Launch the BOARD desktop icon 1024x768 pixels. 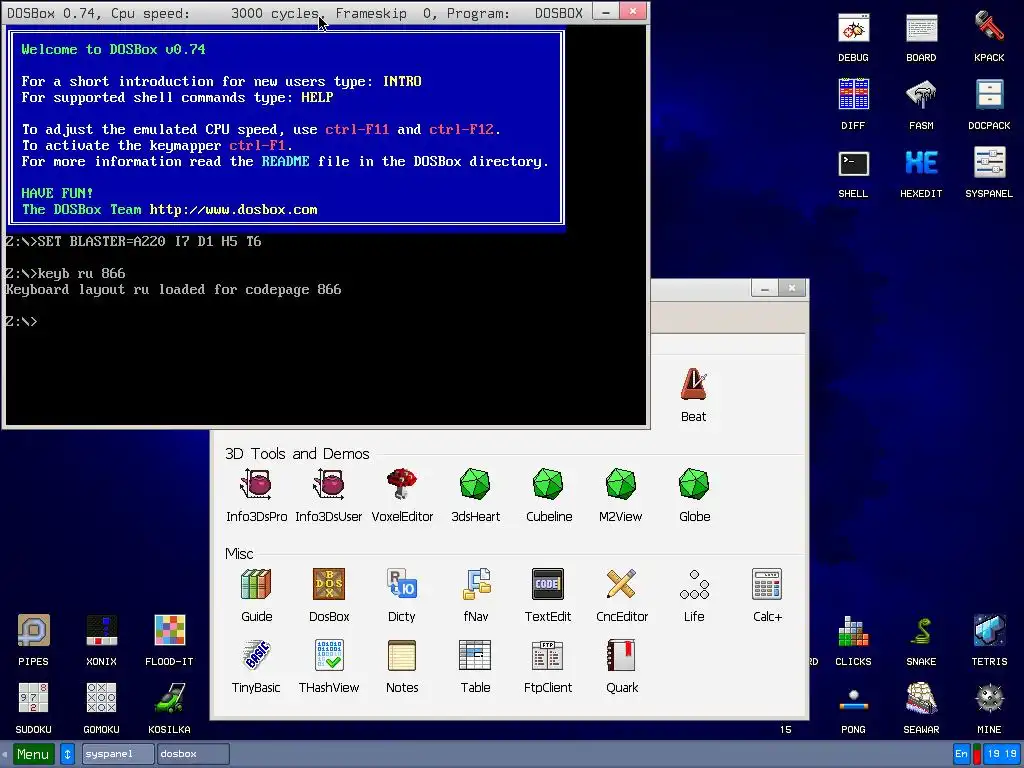pyautogui.click(x=921, y=38)
